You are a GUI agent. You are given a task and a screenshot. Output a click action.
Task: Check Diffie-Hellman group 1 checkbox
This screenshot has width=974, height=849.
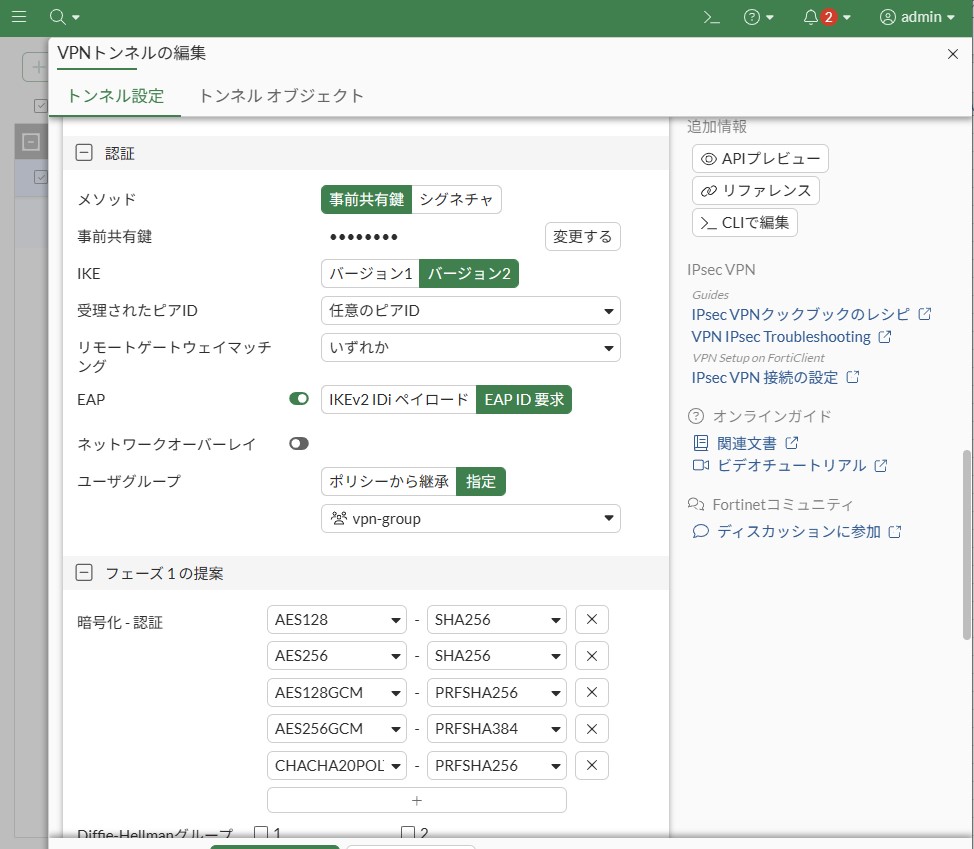261,833
